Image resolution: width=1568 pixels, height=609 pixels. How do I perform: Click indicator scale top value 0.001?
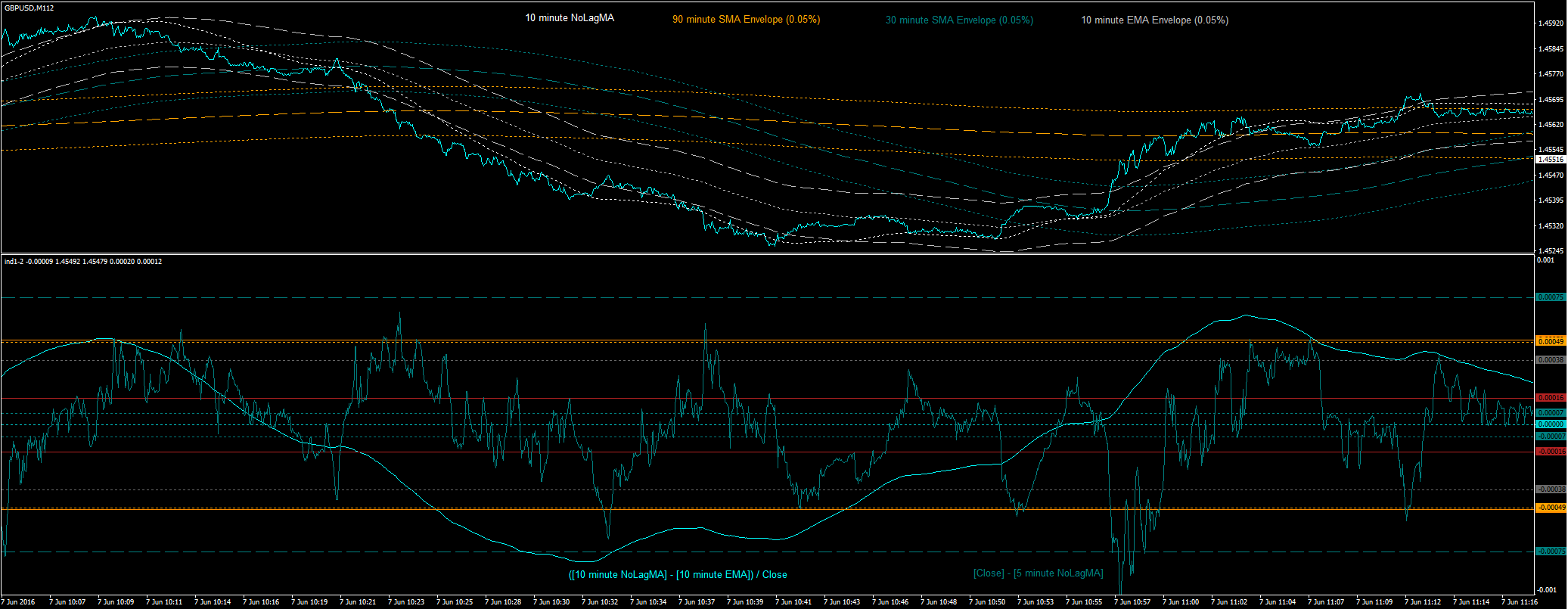point(1546,260)
